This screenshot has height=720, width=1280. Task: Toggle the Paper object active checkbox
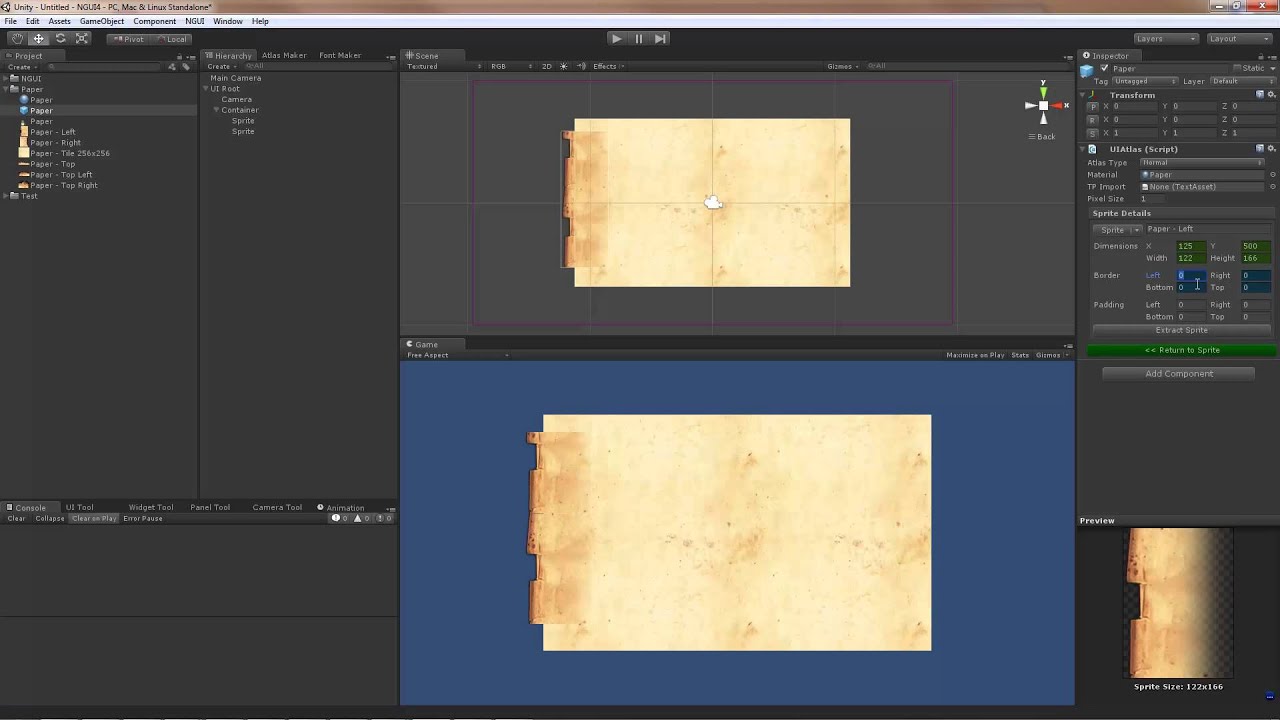[1104, 69]
